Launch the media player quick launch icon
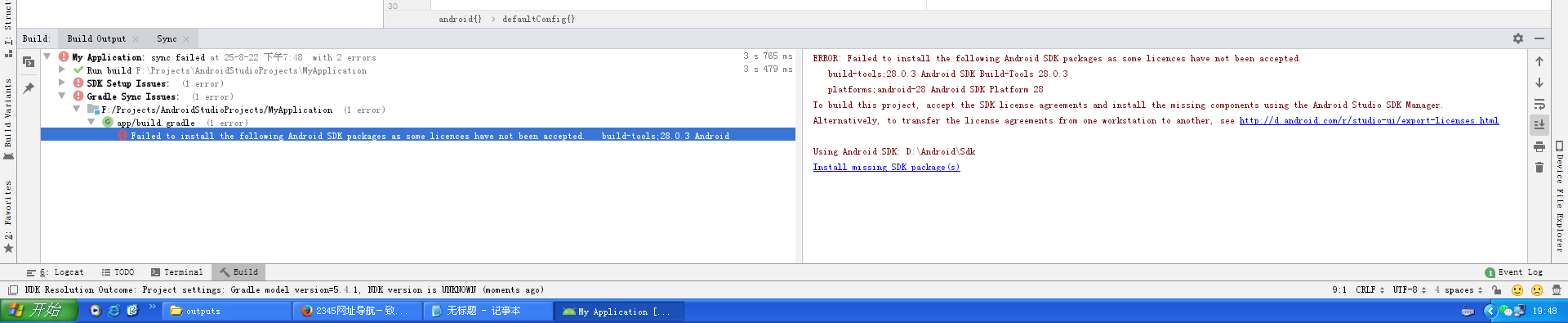The height and width of the screenshot is (323, 1568). click(96, 311)
